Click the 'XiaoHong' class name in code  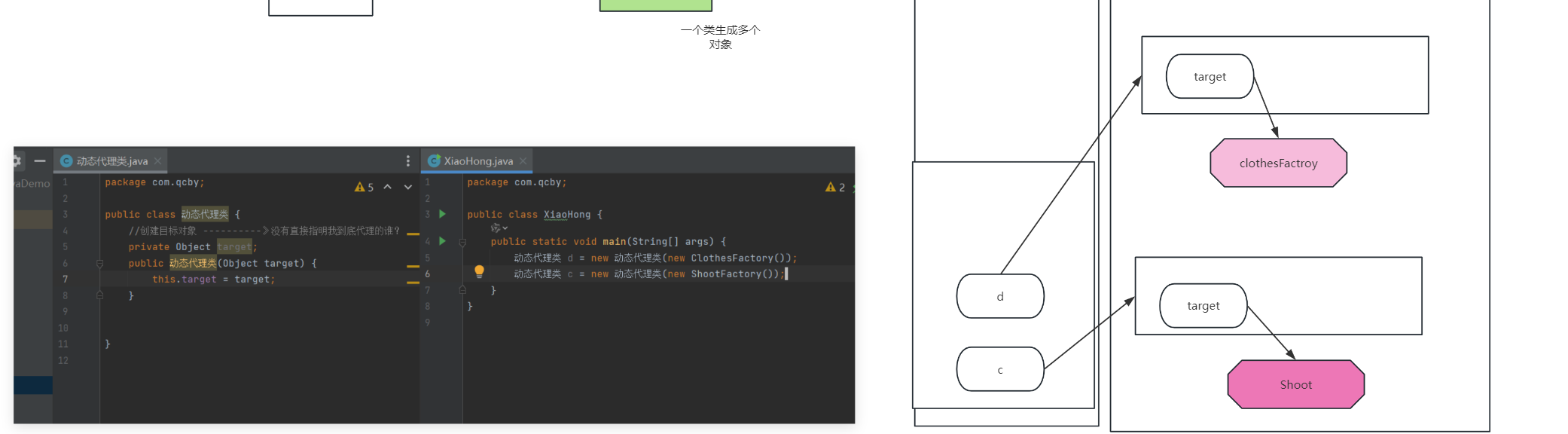tap(567, 215)
